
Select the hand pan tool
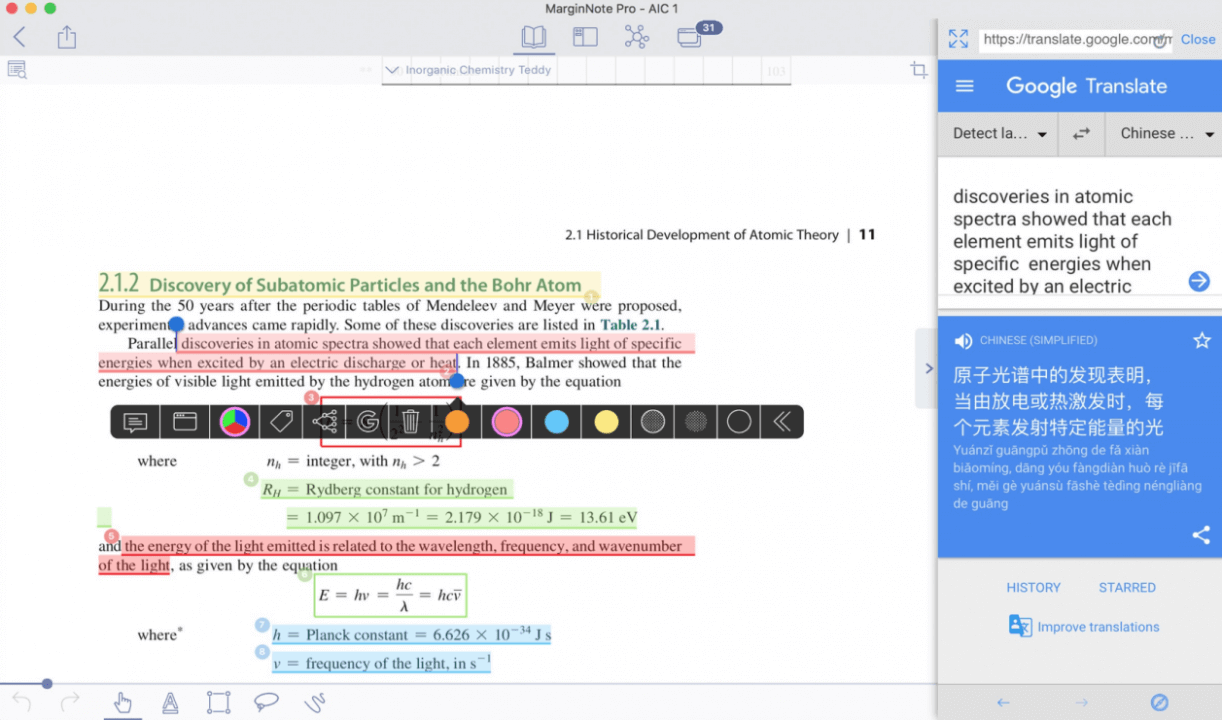coord(122,702)
